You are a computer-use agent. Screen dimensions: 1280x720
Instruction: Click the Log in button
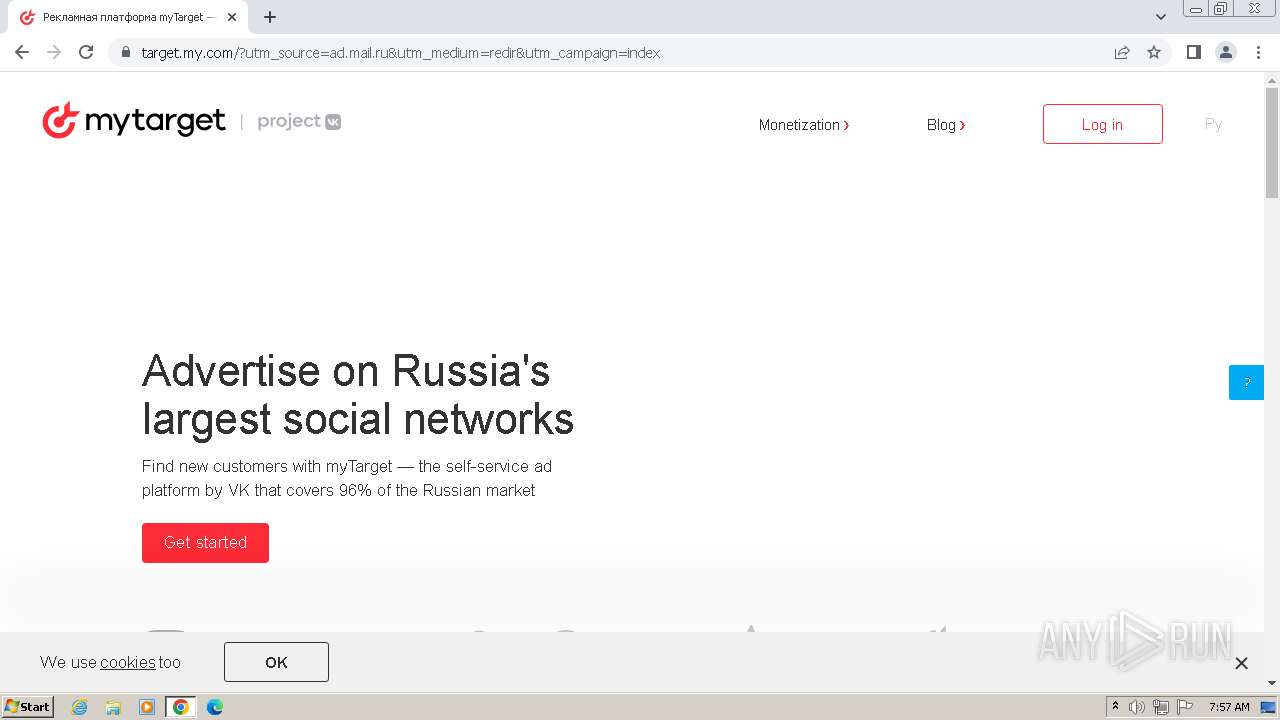click(1102, 124)
